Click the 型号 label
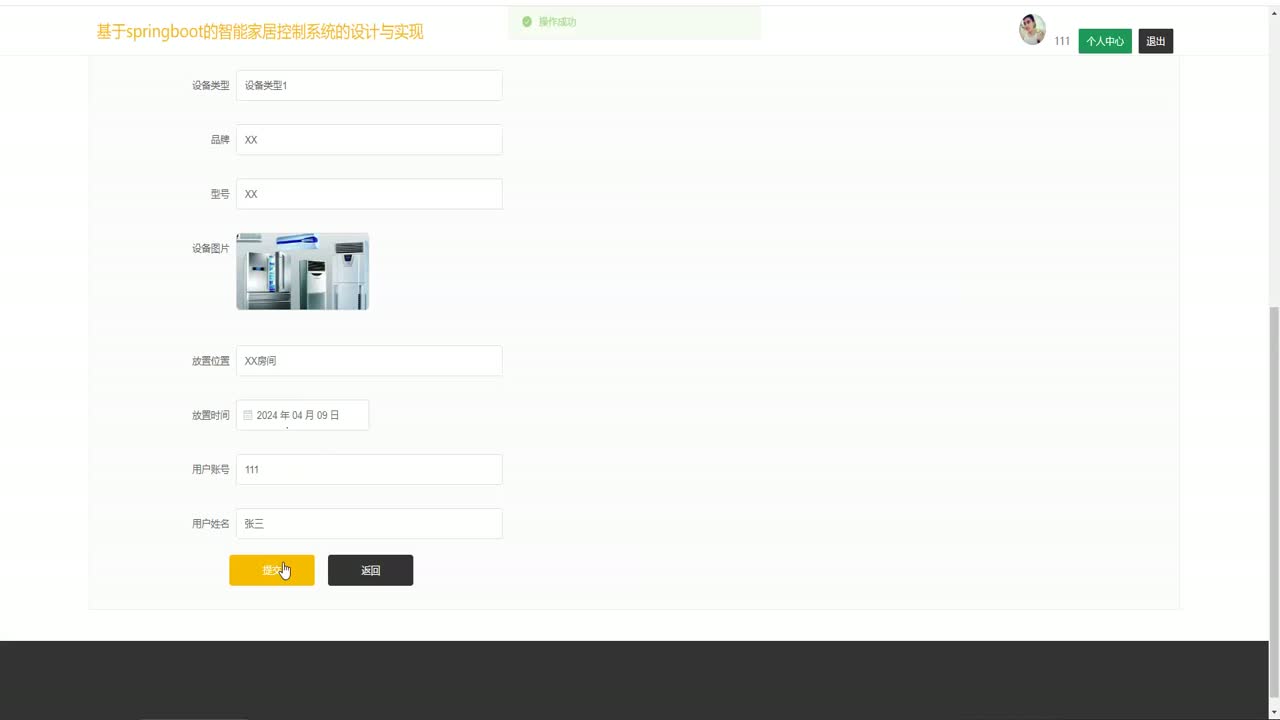 point(220,194)
